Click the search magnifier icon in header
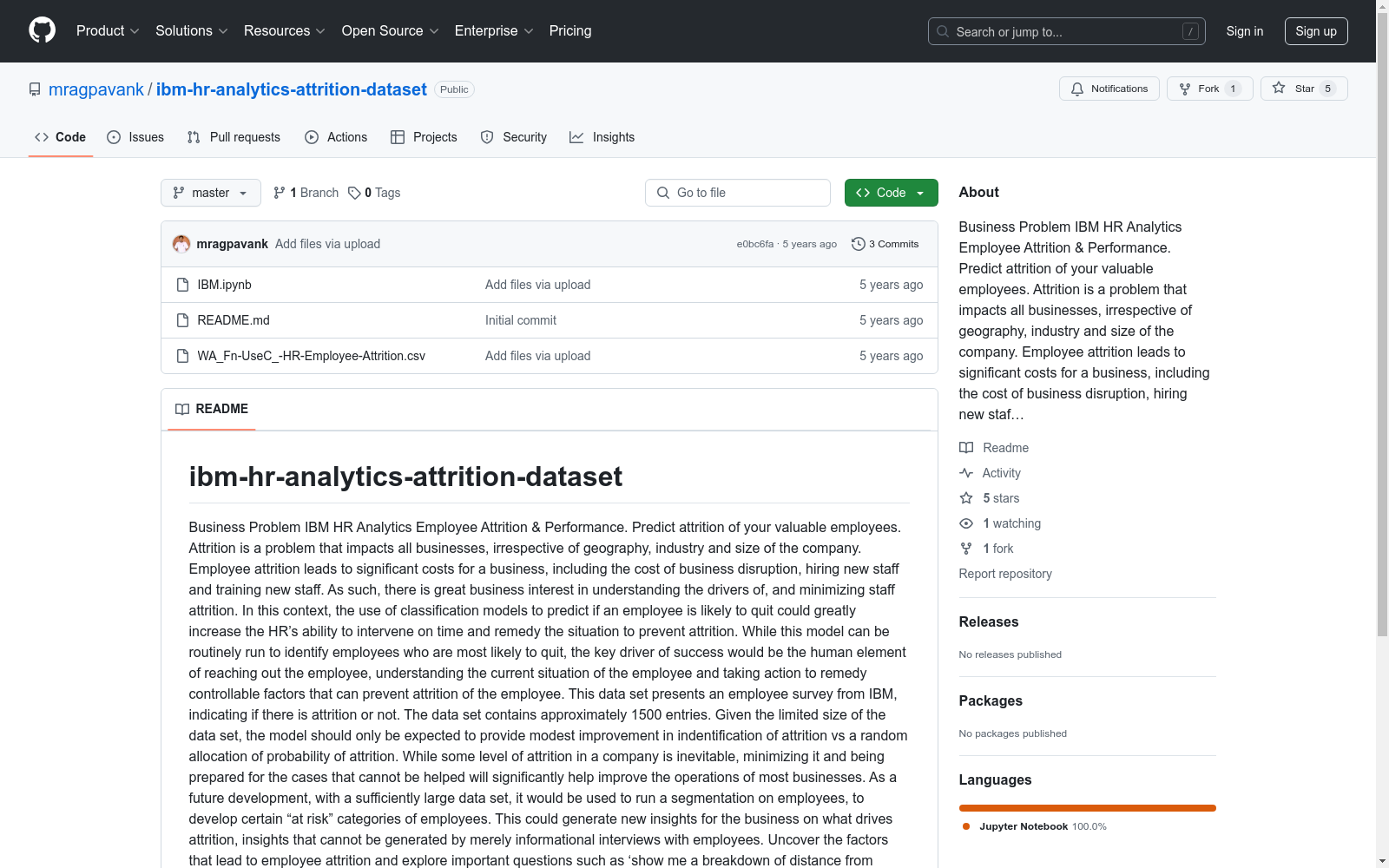Image resolution: width=1389 pixels, height=868 pixels. [943, 31]
